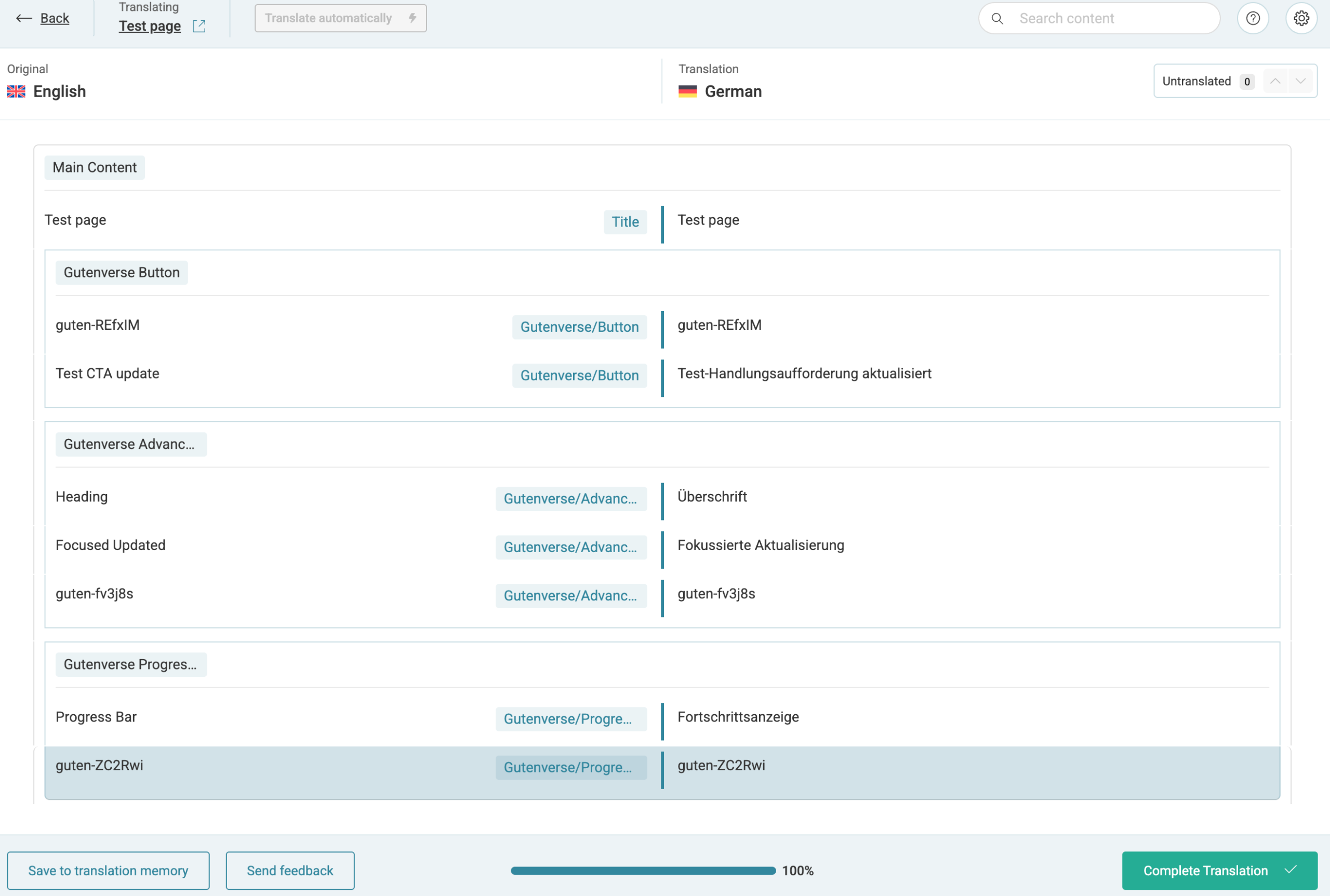
Task: Click Save to translation memory button
Action: (109, 870)
